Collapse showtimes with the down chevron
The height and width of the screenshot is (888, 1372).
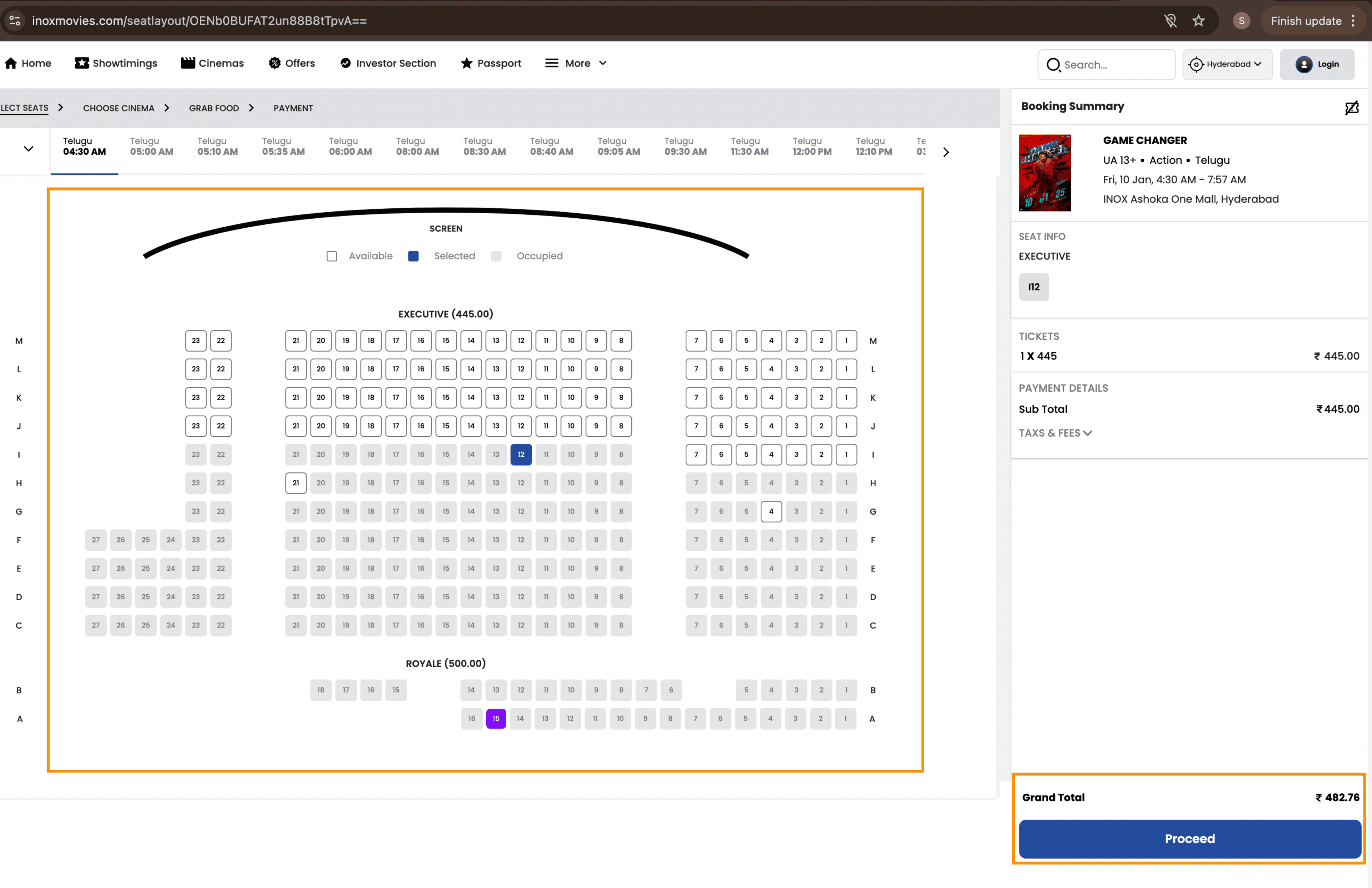click(28, 149)
